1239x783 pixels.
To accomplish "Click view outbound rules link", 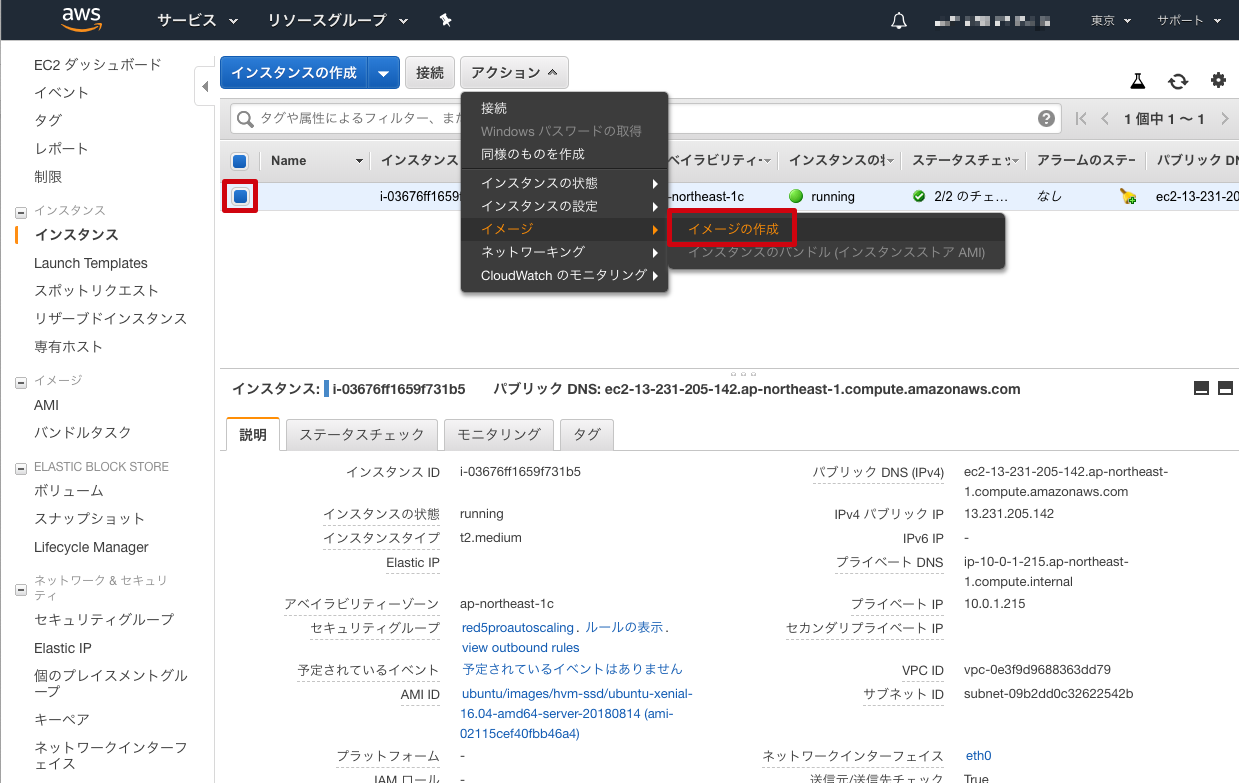I will [520, 648].
